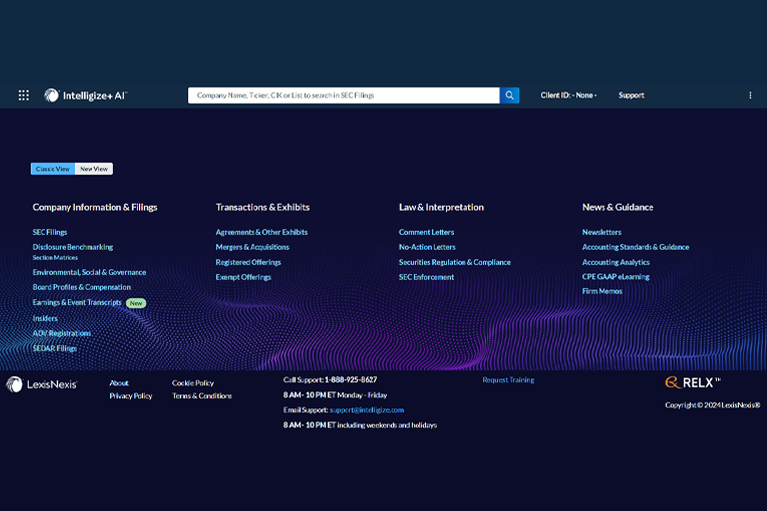Image resolution: width=767 pixels, height=511 pixels.
Task: Open Securities Regulation & Compliance
Action: pyautogui.click(x=455, y=262)
